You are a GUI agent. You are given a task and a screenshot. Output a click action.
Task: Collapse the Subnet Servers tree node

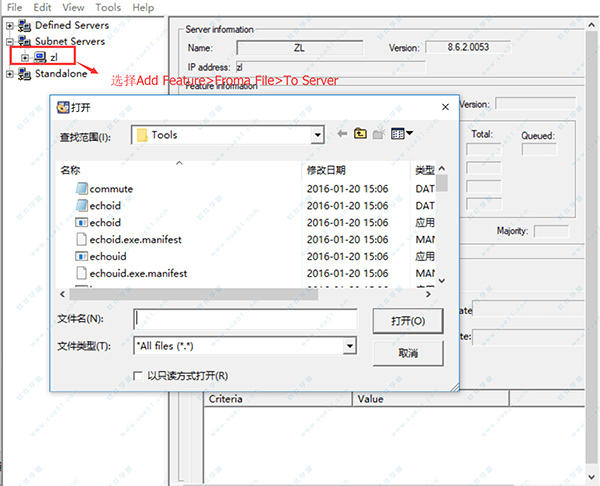click(x=10, y=41)
